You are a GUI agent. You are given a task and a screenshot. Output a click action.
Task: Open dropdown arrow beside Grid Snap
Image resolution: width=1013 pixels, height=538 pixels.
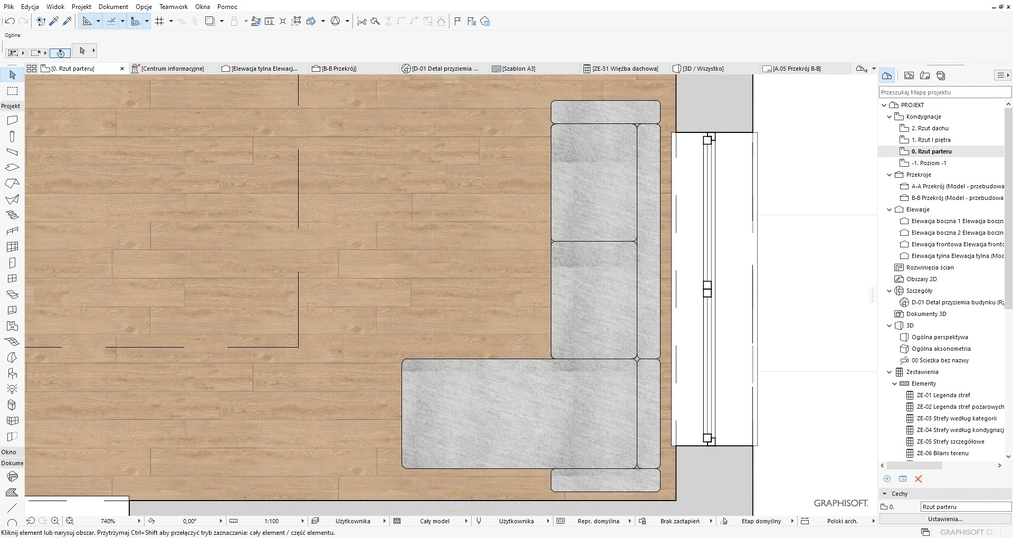tap(171, 21)
